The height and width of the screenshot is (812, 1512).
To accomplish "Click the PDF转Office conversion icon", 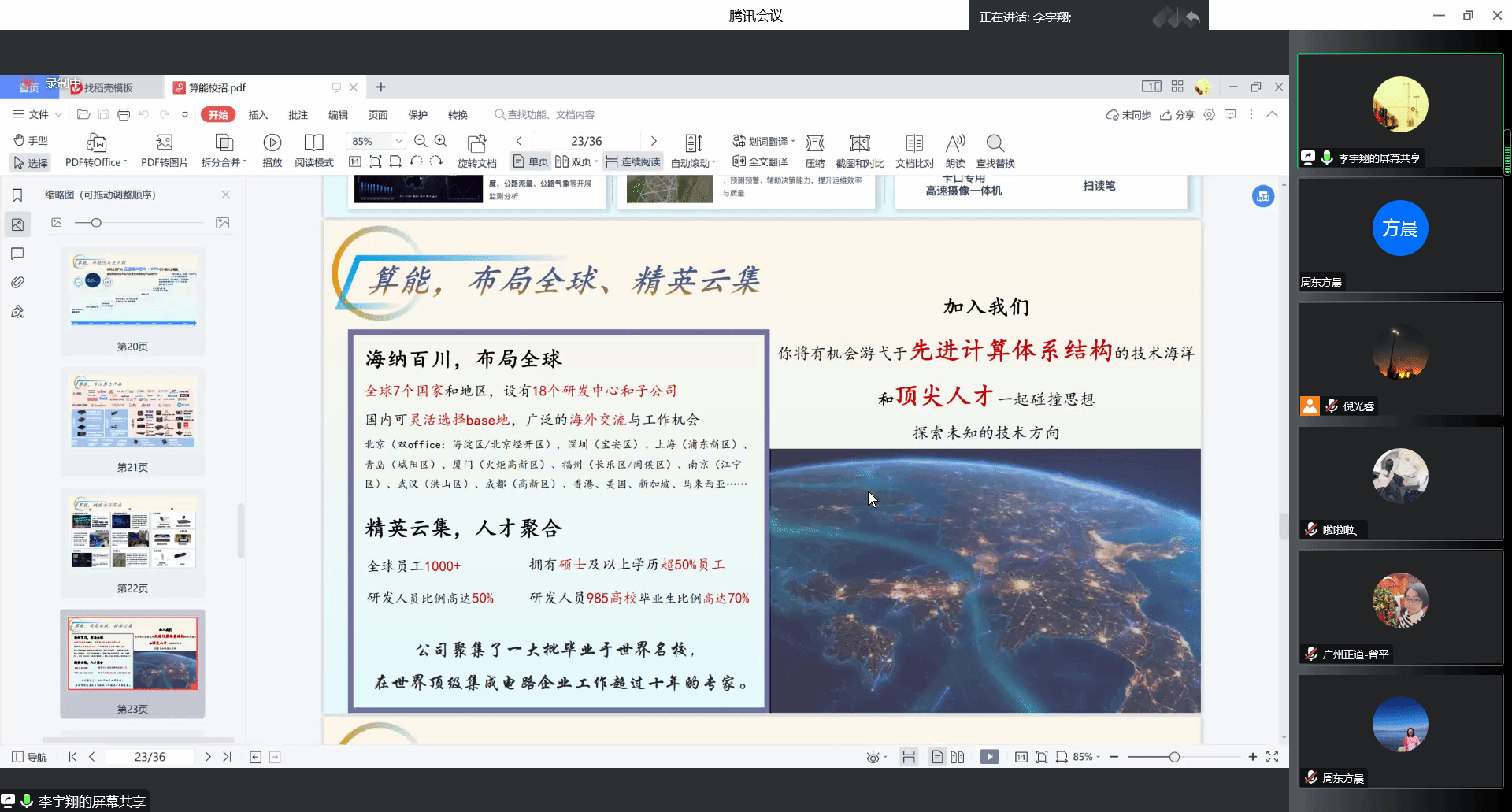I will point(96,143).
